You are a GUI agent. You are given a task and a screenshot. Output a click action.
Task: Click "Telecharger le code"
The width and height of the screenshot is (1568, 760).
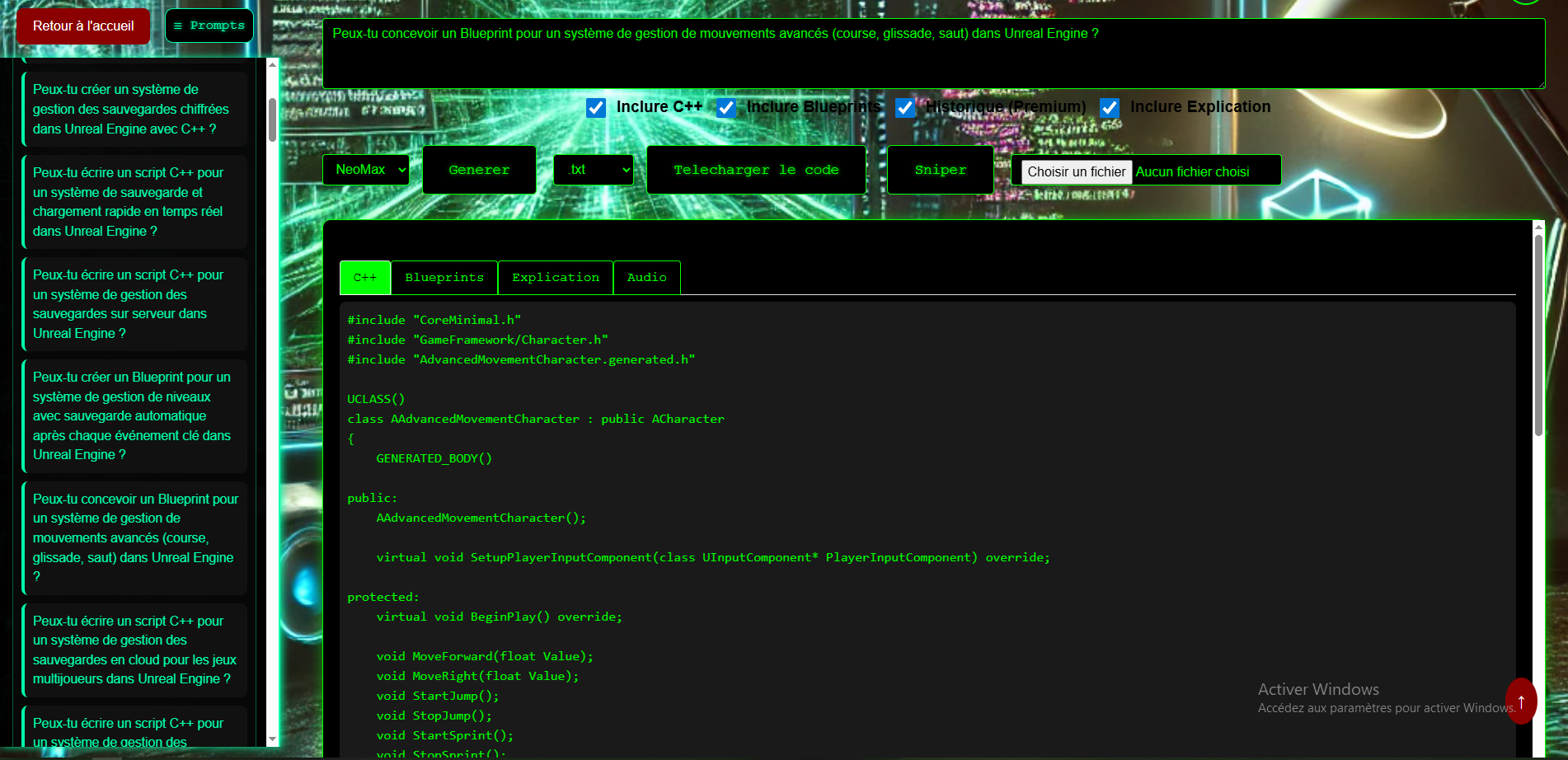pyautogui.click(x=755, y=170)
